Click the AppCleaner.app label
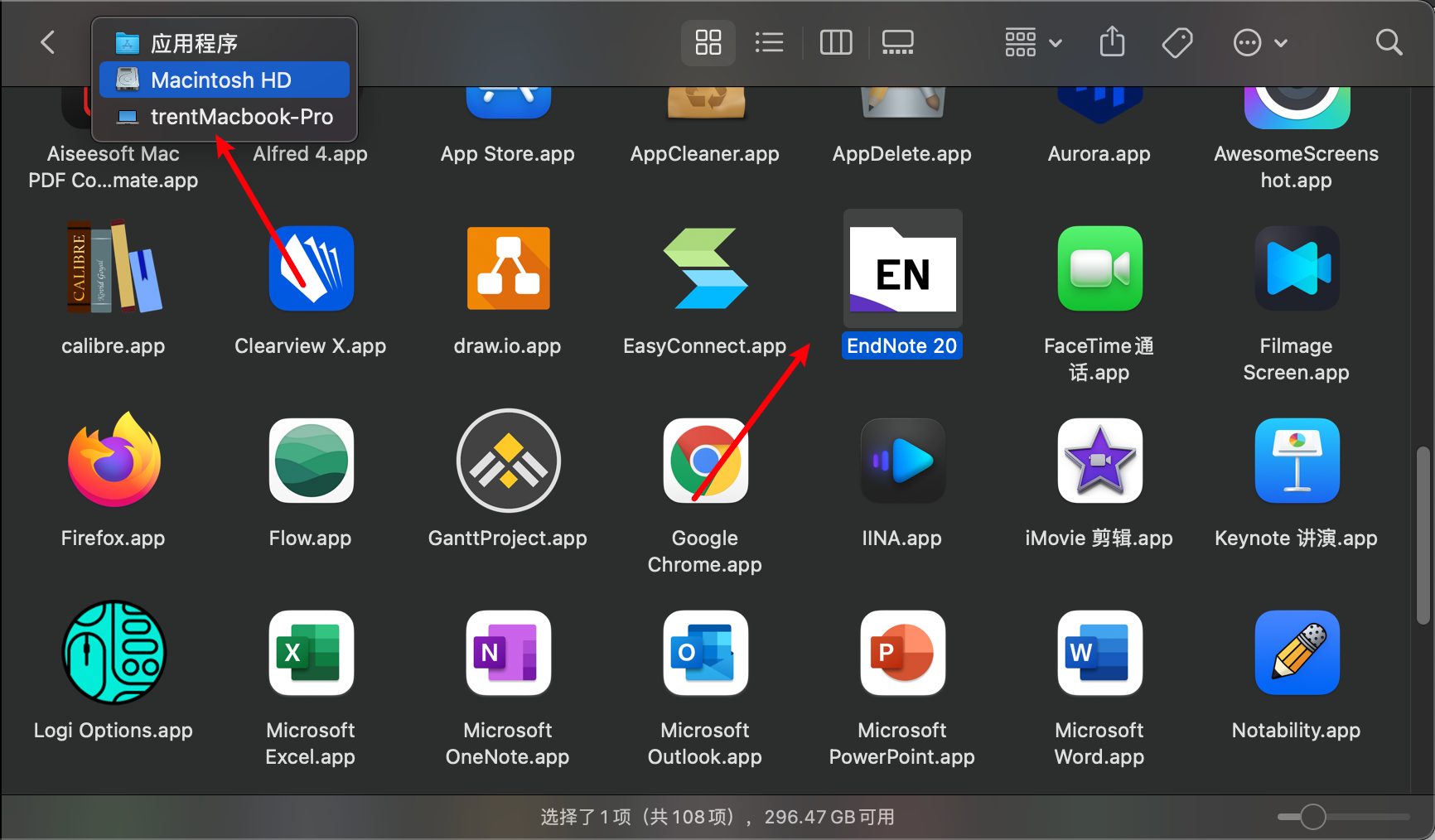This screenshot has height=840, width=1435. coord(705,153)
